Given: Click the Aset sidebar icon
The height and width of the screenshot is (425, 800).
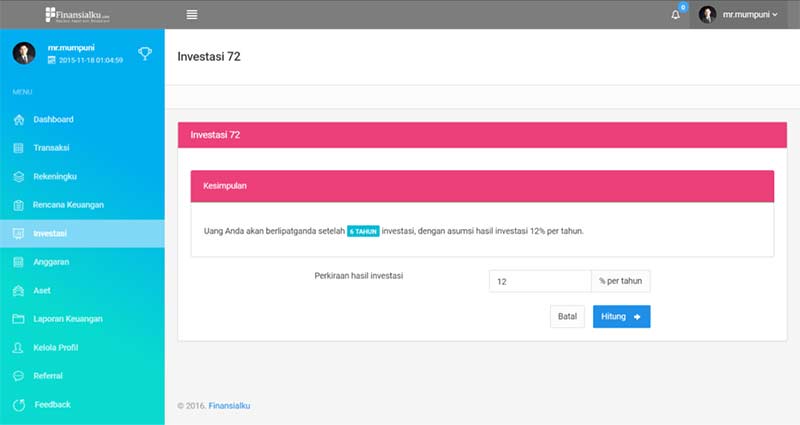Looking at the screenshot, I should click(18, 291).
